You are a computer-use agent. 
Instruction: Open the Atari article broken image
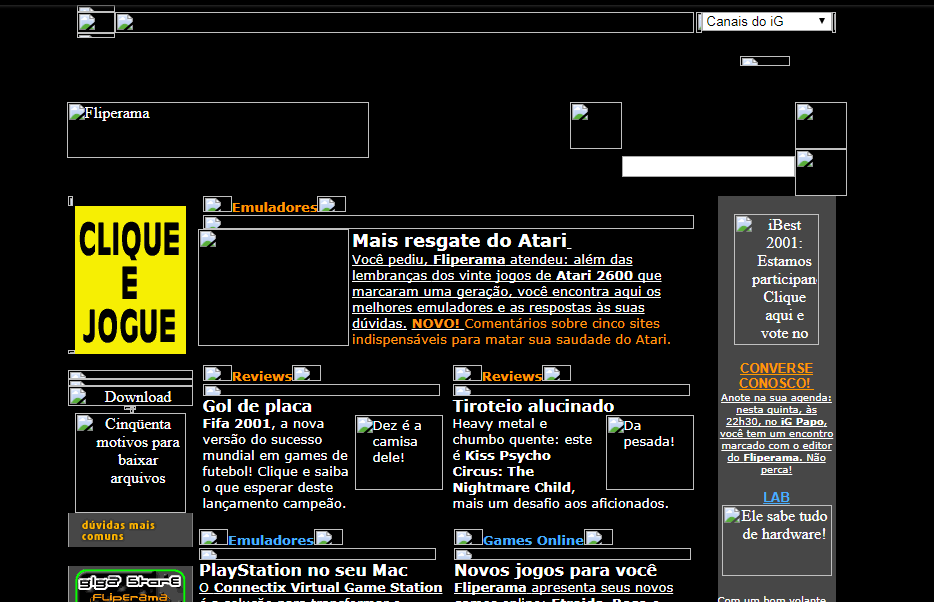click(x=273, y=288)
